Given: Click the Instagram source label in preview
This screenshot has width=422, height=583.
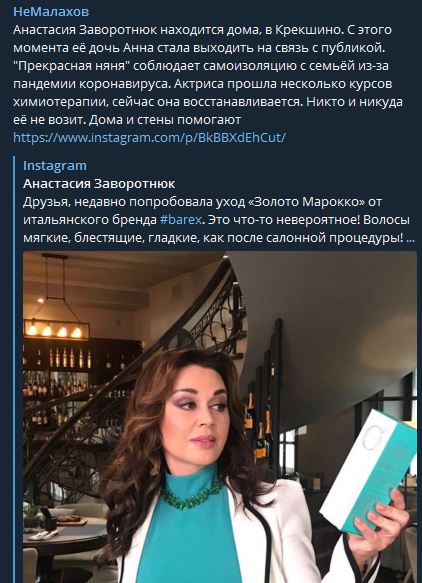Looking at the screenshot, I should click(x=55, y=165).
